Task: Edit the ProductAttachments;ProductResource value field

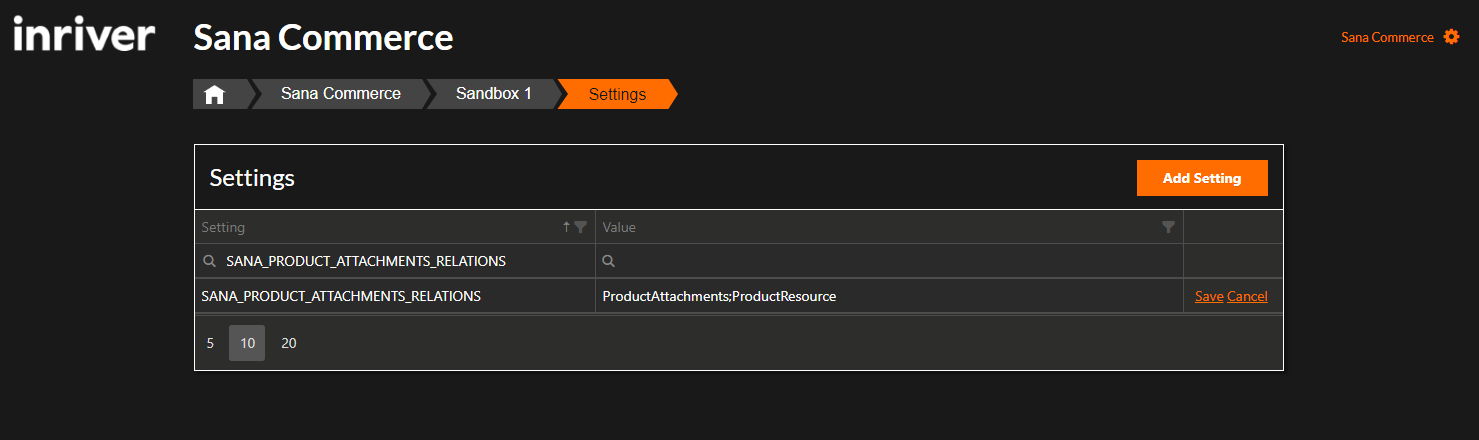Action: tap(889, 296)
